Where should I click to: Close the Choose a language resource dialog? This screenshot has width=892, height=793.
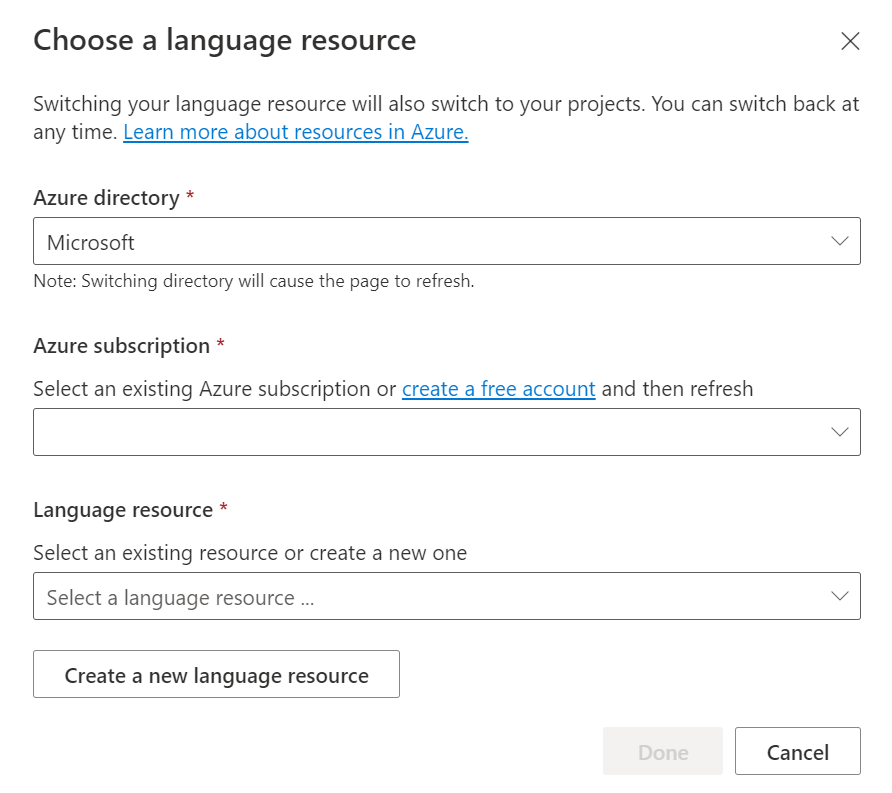pyautogui.click(x=850, y=41)
